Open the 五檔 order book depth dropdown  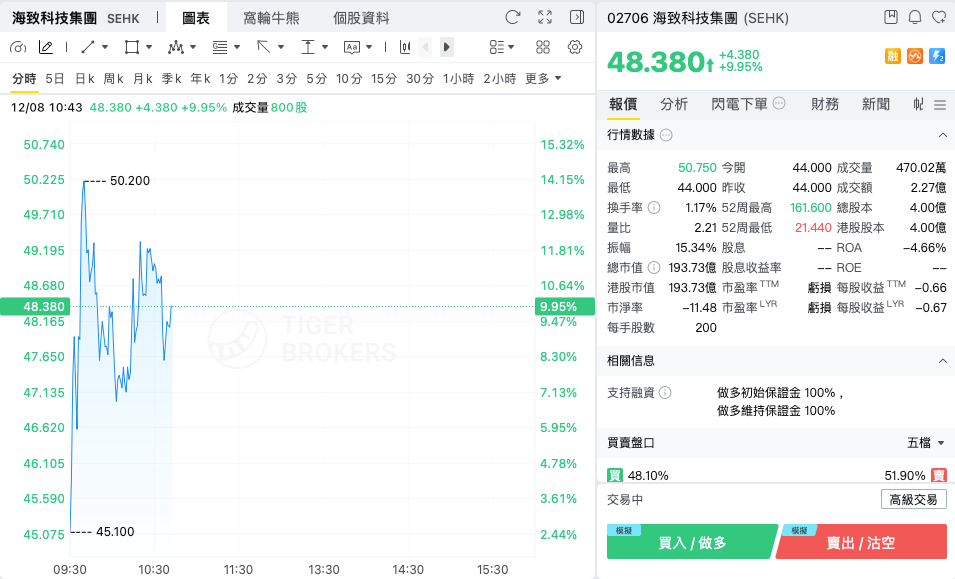pos(926,443)
